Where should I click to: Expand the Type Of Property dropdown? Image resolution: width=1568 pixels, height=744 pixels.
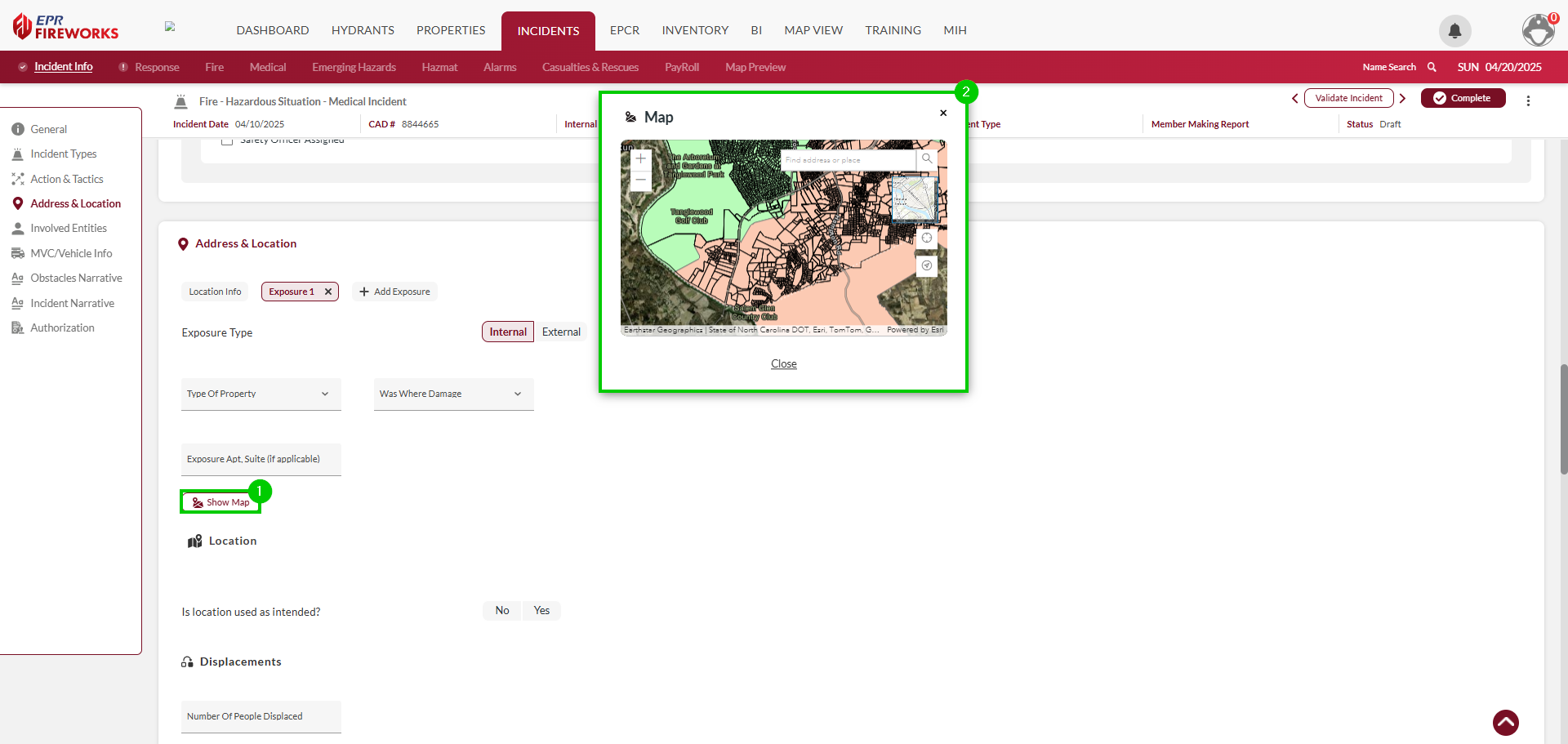[x=261, y=394]
